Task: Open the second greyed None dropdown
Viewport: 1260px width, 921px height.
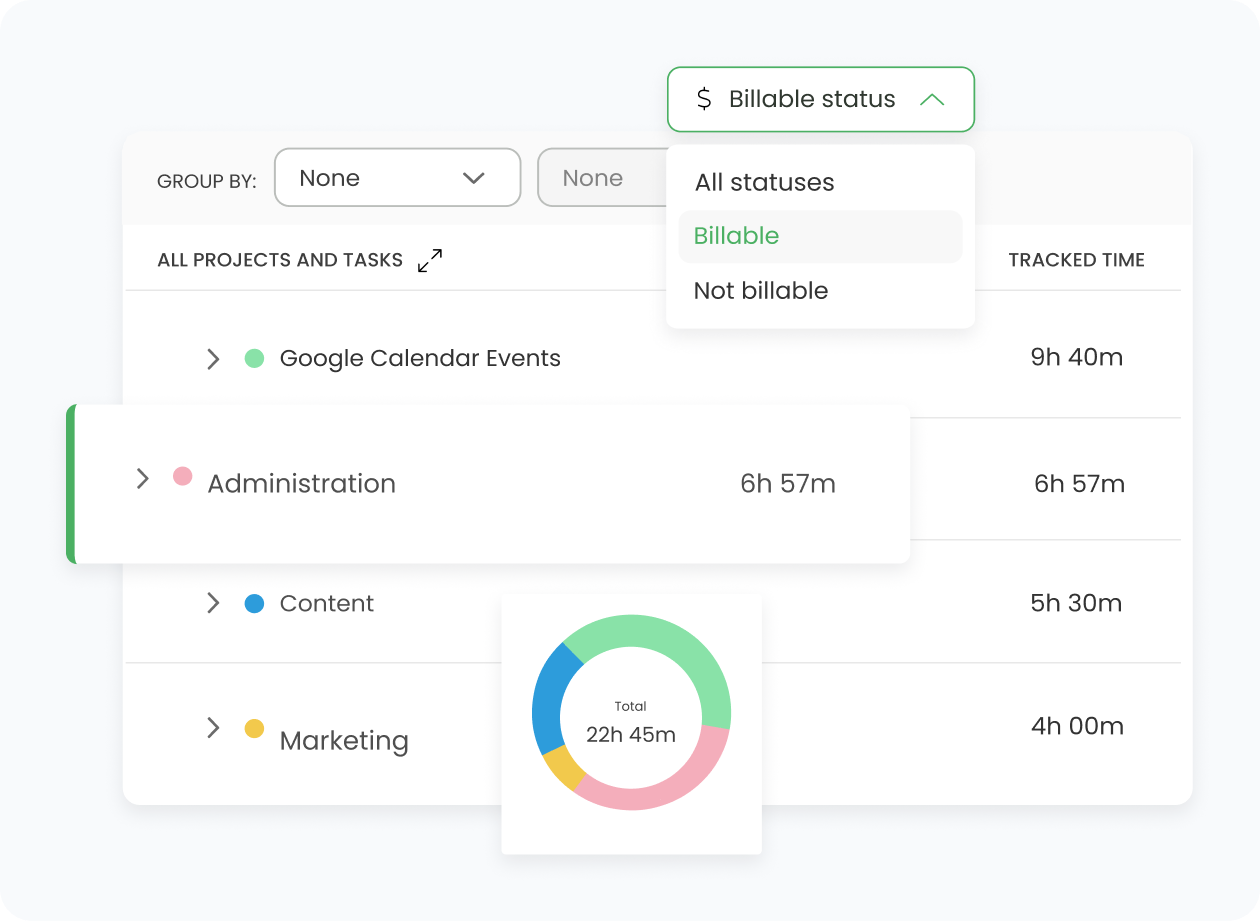Action: [x=600, y=178]
